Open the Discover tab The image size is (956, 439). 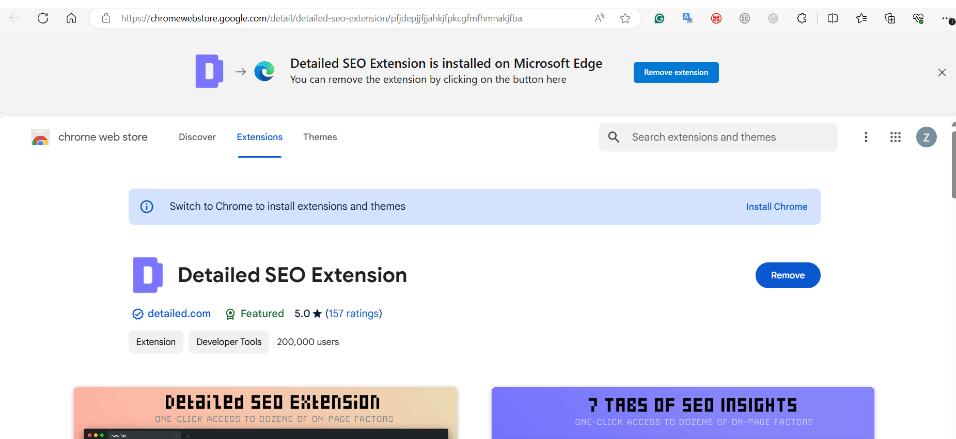click(197, 137)
